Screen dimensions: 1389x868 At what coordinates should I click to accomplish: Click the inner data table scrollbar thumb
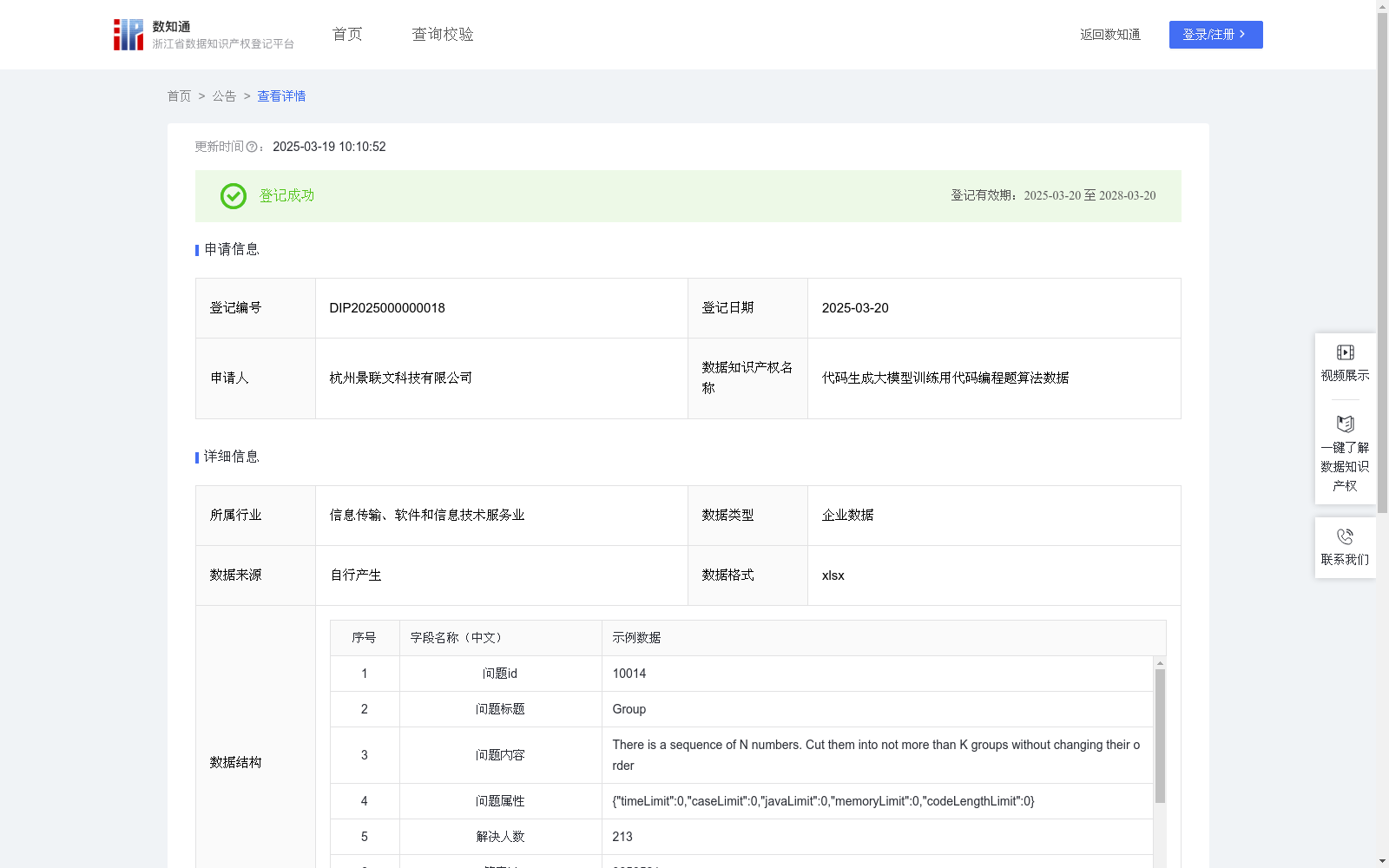[x=1160, y=736]
